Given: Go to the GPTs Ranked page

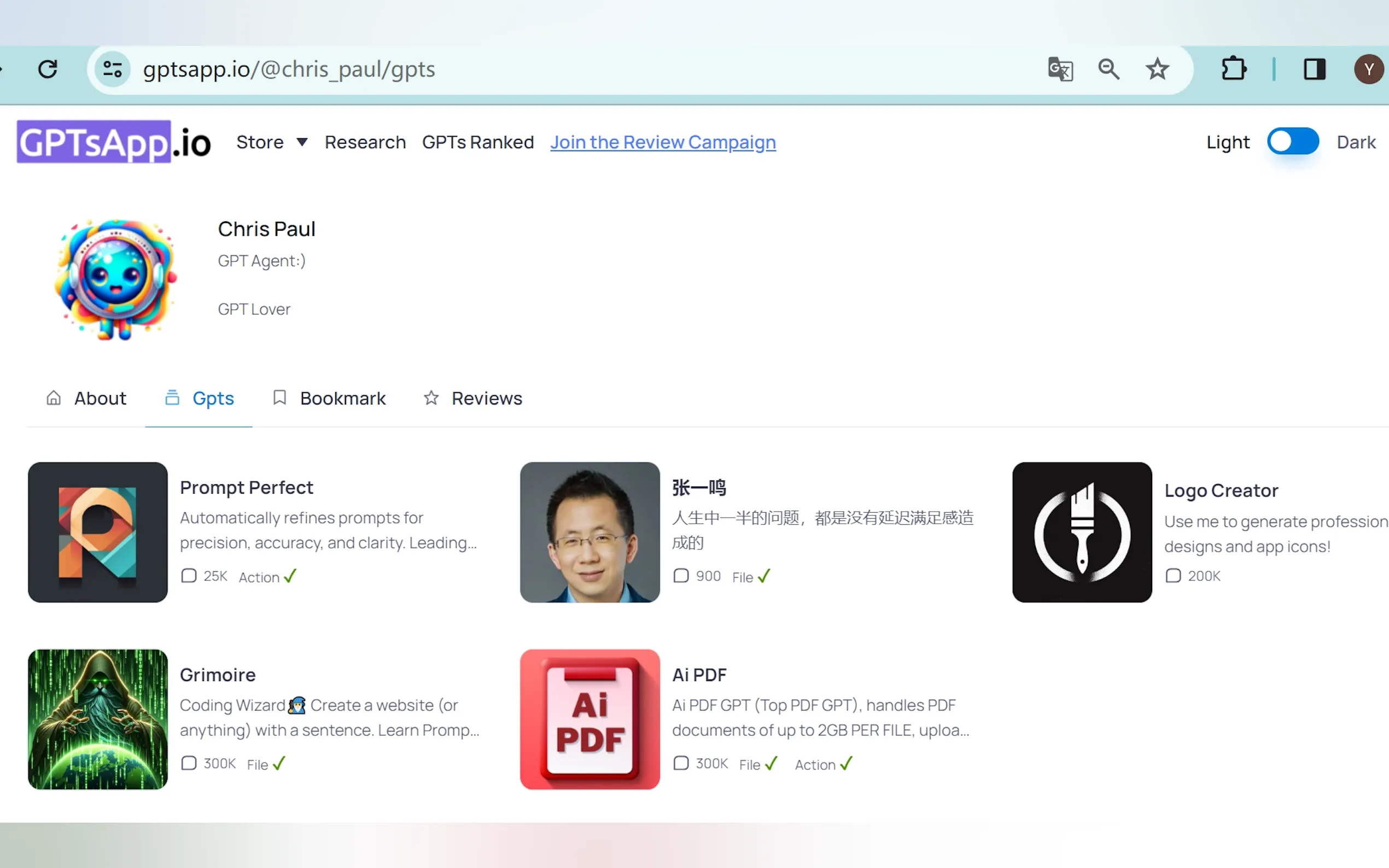Looking at the screenshot, I should pos(478,142).
